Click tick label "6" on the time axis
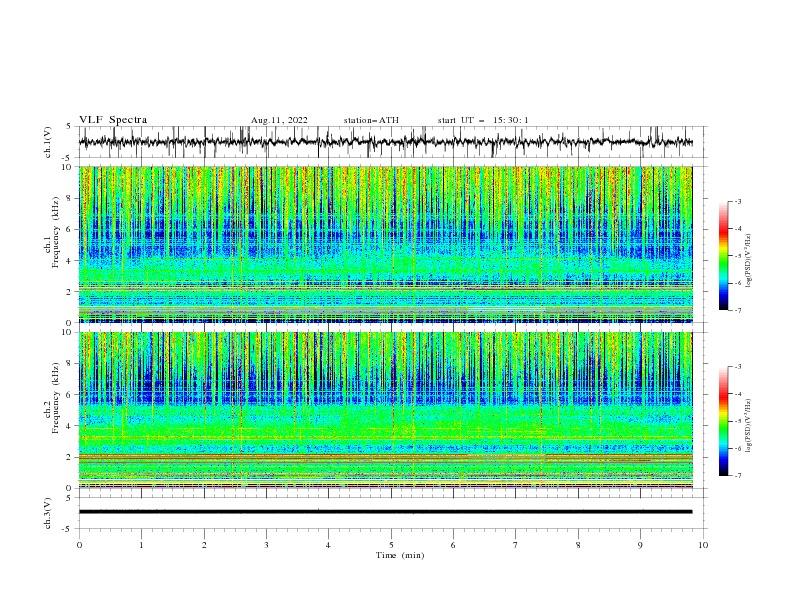This screenshot has height=612, width=792. tap(453, 545)
